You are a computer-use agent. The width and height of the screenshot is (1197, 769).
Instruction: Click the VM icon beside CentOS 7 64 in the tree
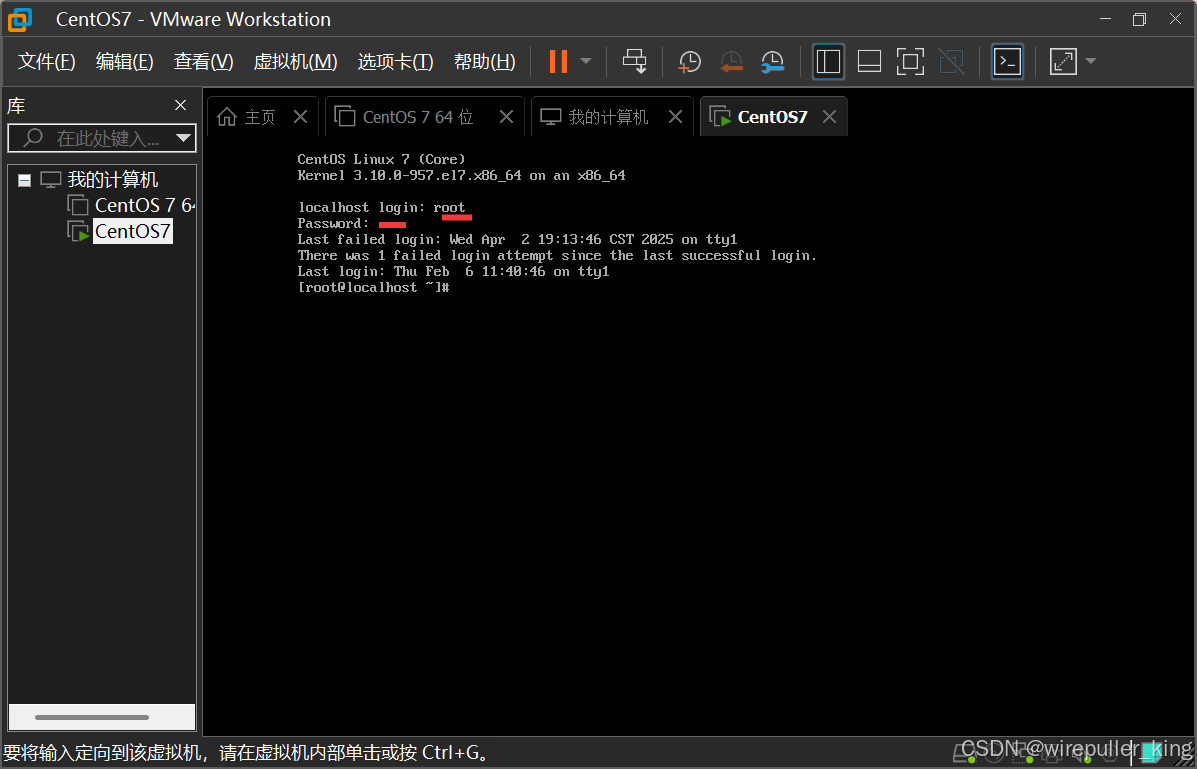click(78, 205)
